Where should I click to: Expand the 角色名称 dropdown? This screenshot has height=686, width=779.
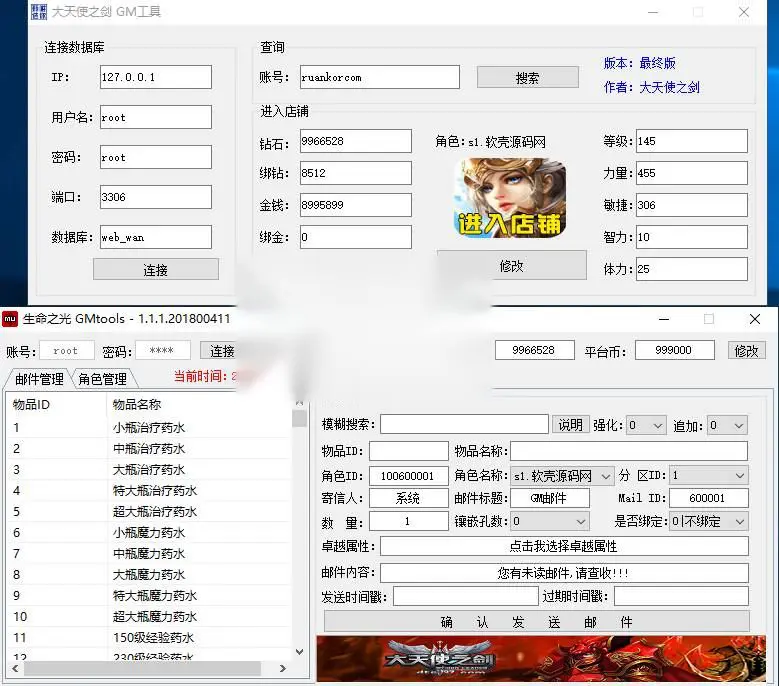[562, 476]
